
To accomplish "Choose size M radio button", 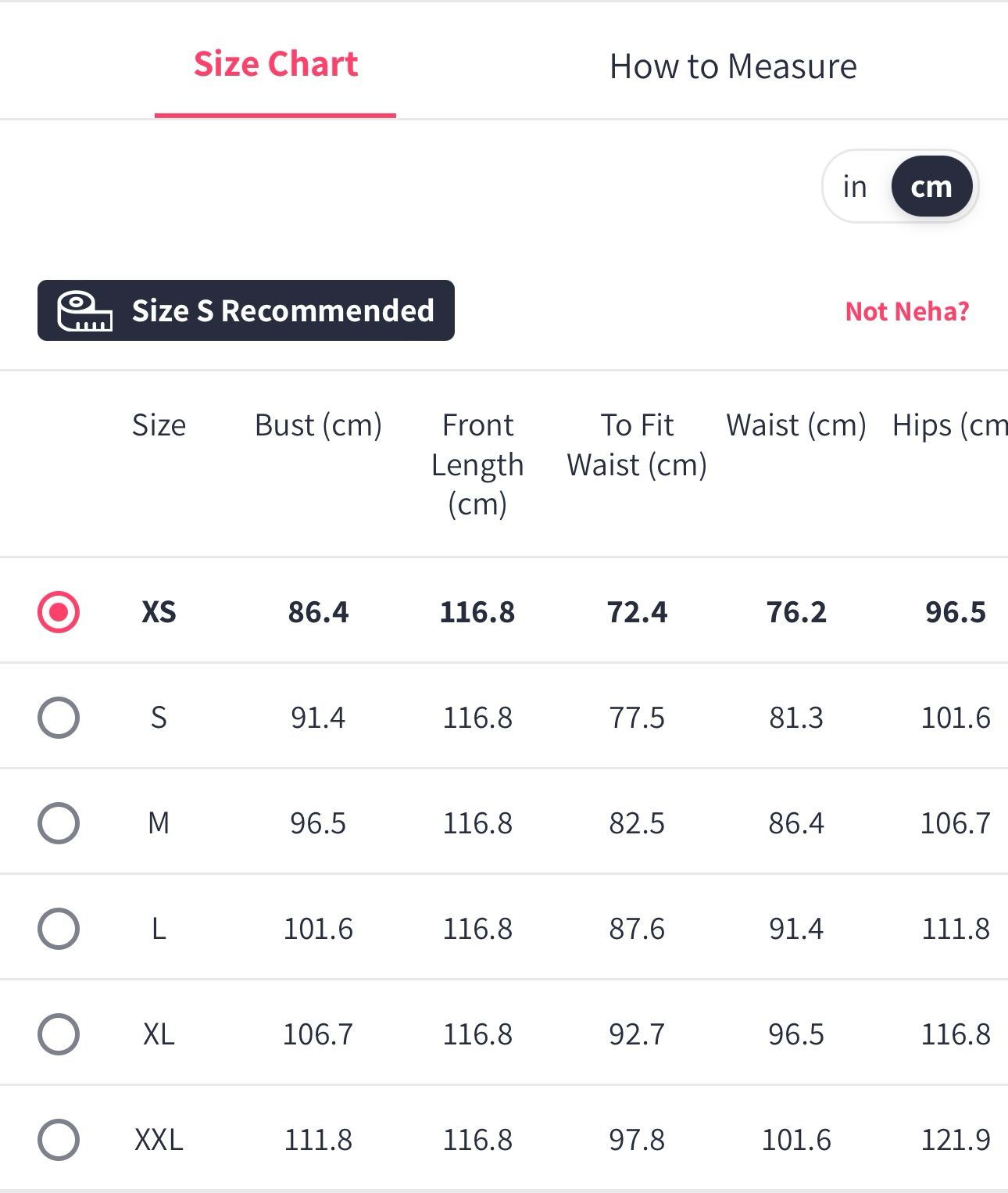I will pyautogui.click(x=59, y=823).
